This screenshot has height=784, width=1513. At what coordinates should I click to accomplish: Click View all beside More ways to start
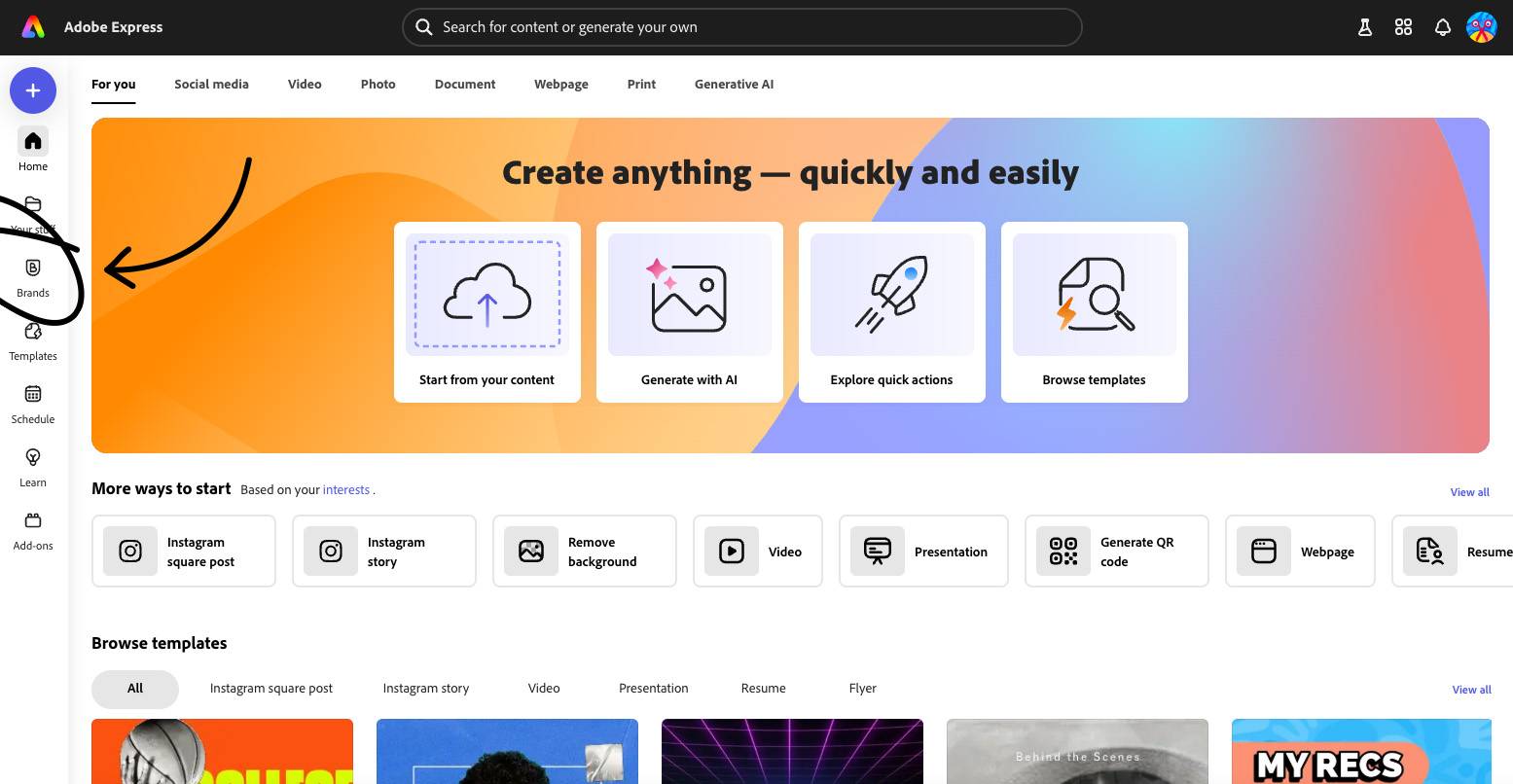click(x=1469, y=492)
